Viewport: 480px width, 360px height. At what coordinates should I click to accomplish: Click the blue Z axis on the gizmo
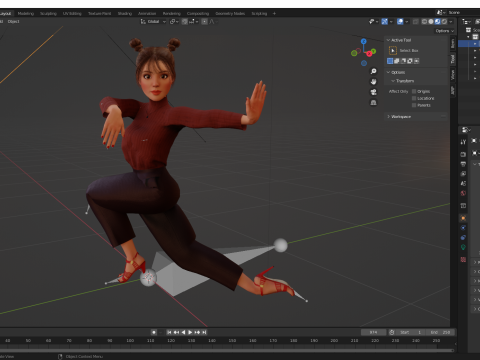coord(364,41)
